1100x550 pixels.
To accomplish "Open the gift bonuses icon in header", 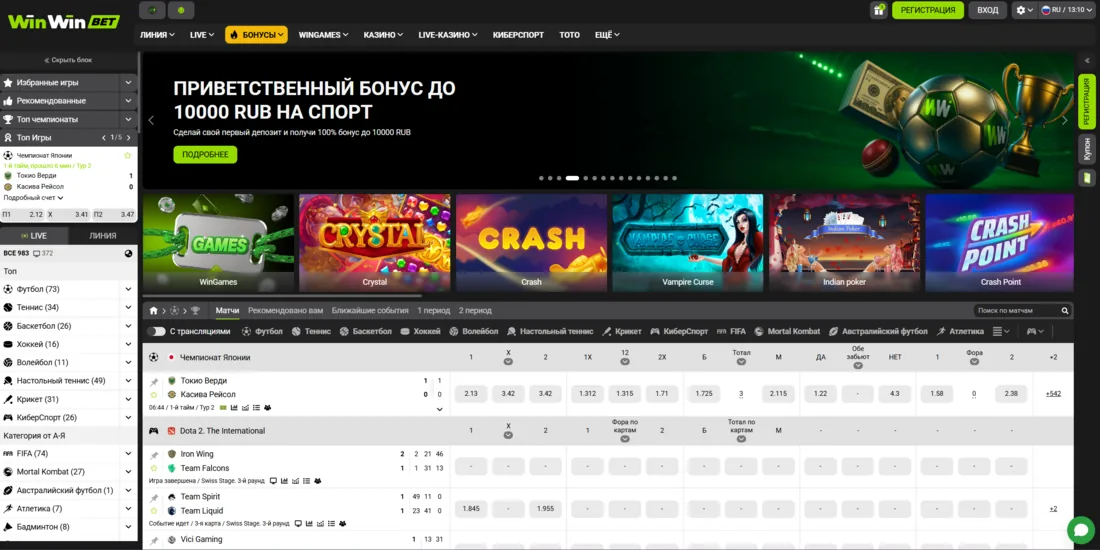I will [878, 10].
